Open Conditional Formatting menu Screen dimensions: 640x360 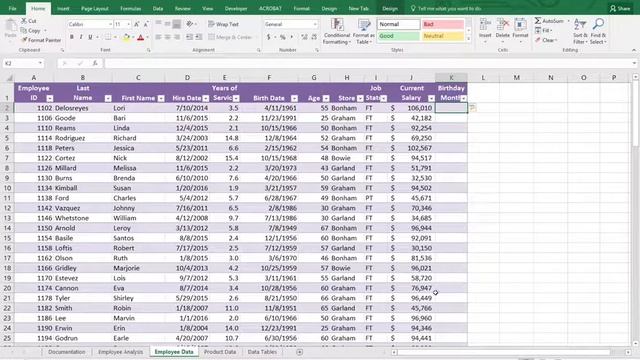pos(337,31)
